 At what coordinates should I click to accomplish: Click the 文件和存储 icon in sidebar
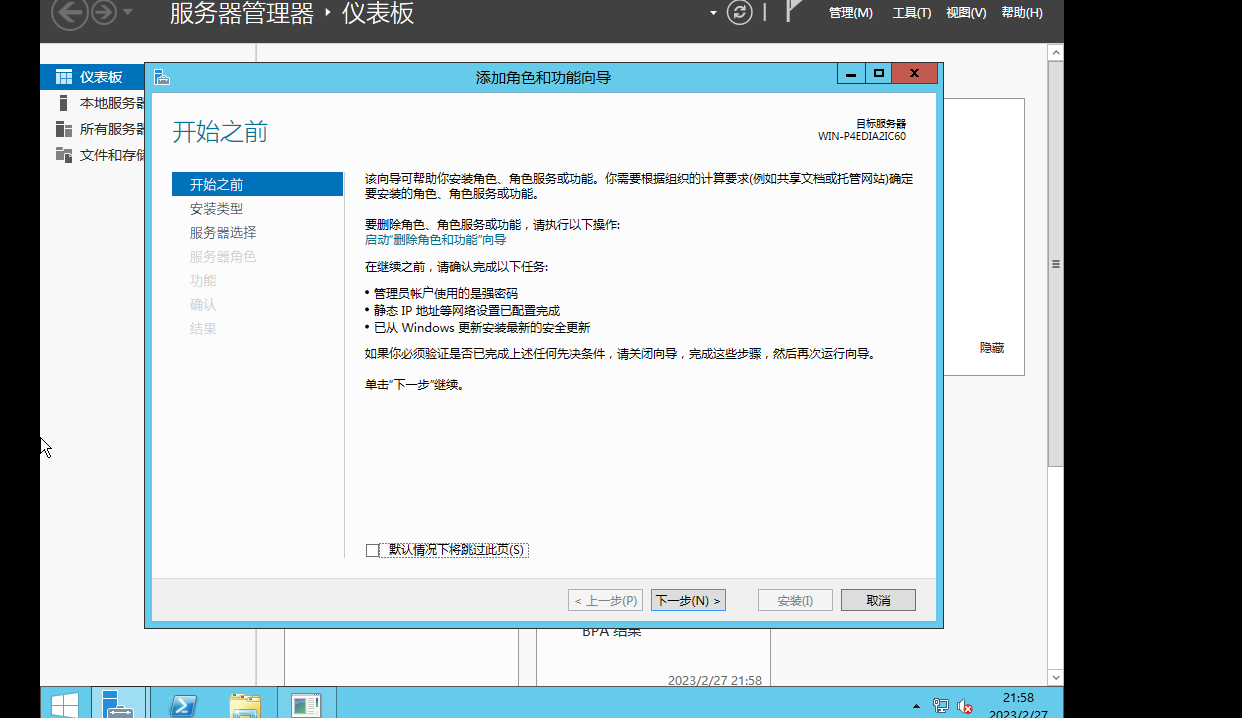click(64, 155)
